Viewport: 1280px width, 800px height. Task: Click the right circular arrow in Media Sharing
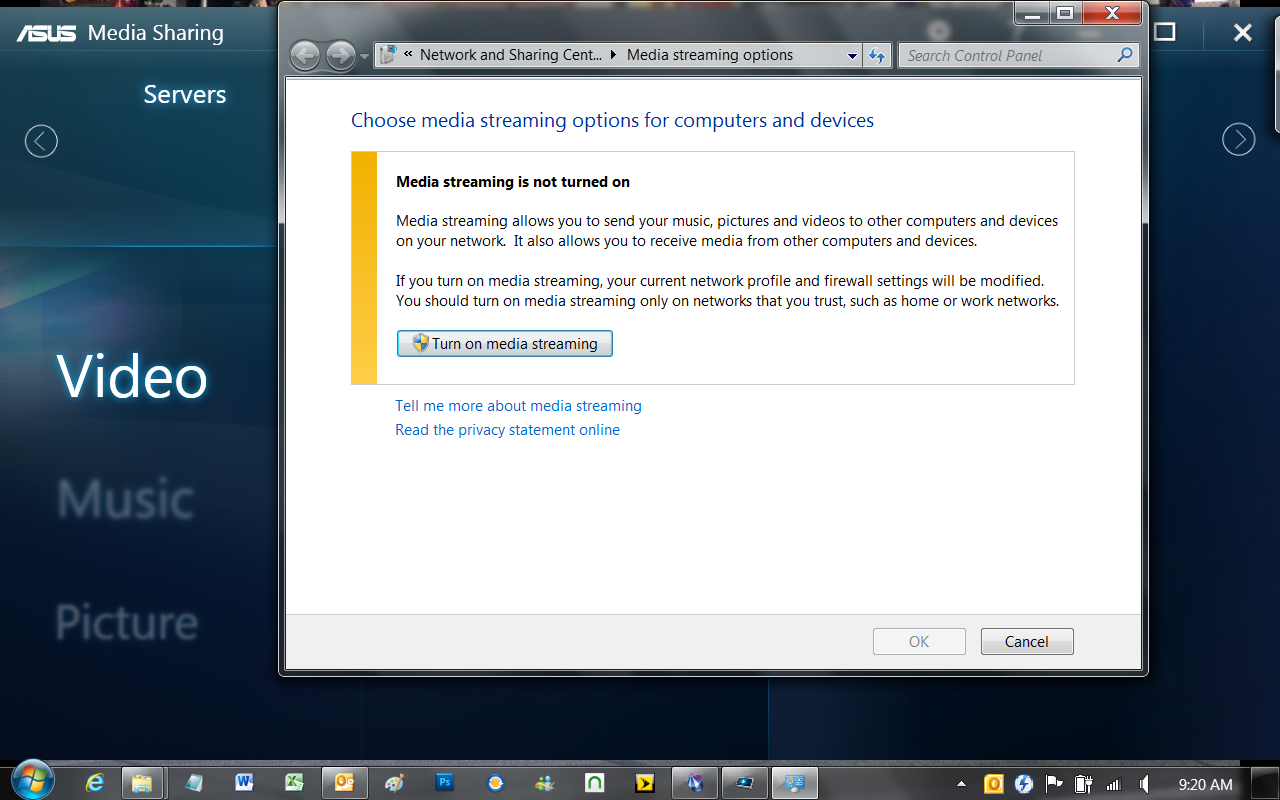click(1238, 139)
